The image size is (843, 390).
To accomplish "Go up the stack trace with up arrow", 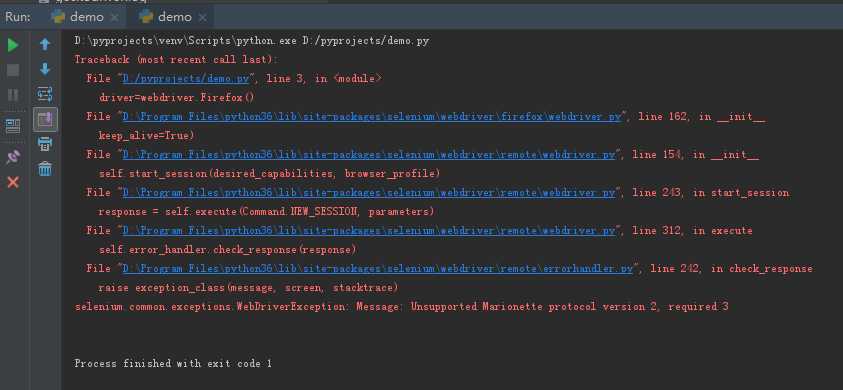I will (x=45, y=45).
